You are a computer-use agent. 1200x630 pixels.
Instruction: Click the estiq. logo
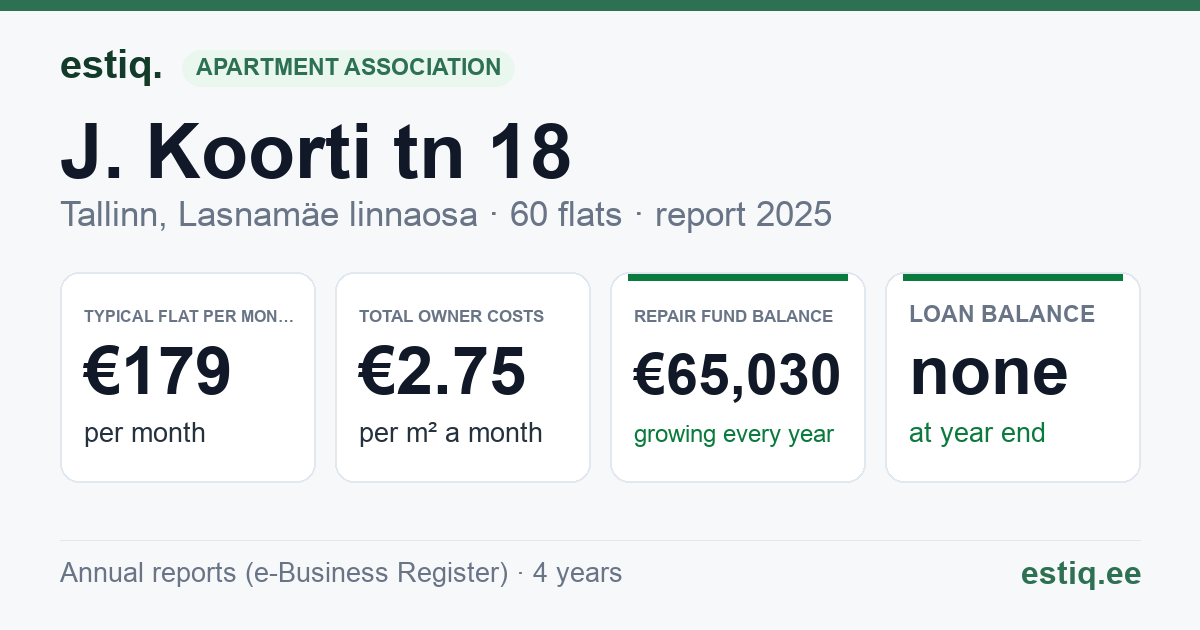[111, 66]
